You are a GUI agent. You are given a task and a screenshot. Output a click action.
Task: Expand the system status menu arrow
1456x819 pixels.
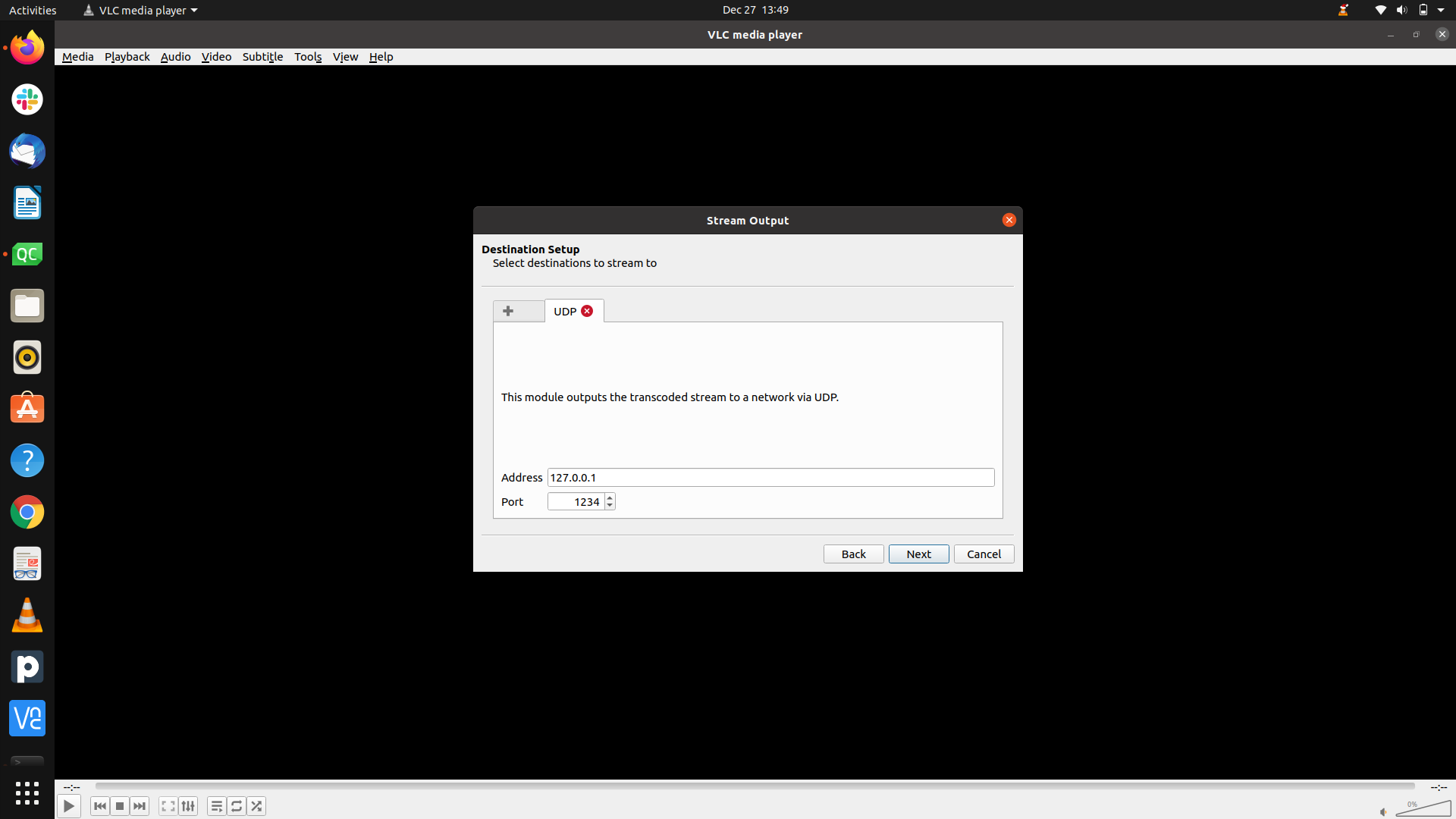point(1441,10)
